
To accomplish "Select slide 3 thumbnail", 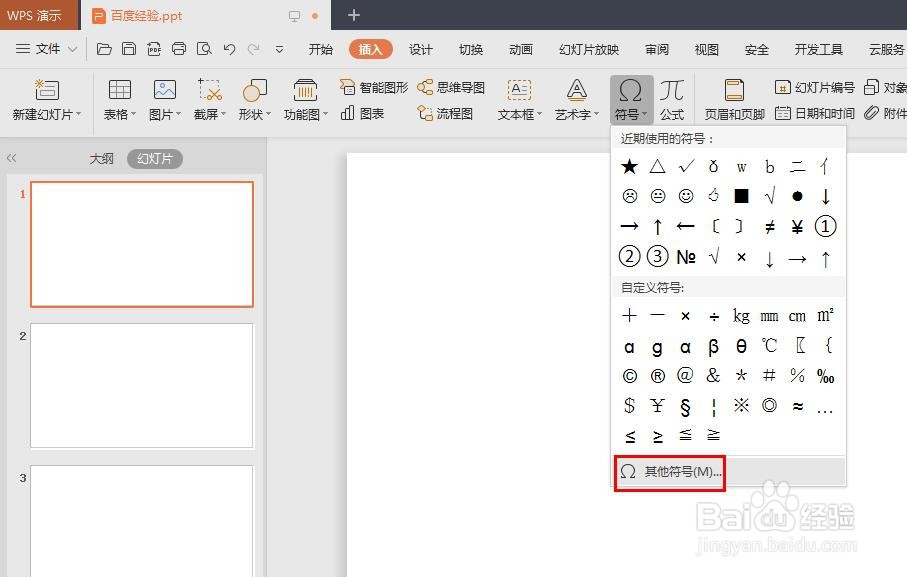I will pyautogui.click(x=142, y=521).
